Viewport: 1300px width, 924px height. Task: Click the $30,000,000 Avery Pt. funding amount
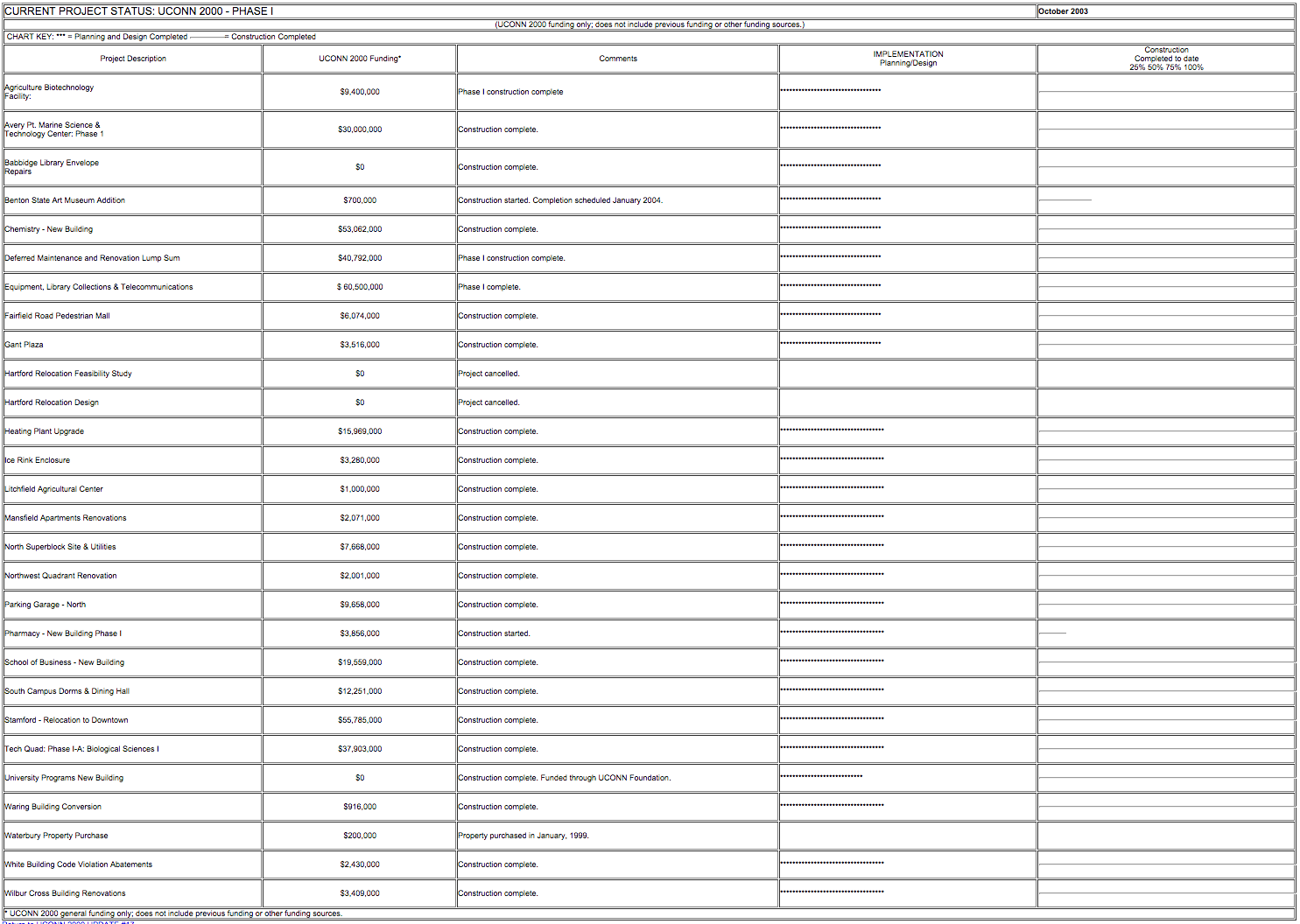click(360, 129)
